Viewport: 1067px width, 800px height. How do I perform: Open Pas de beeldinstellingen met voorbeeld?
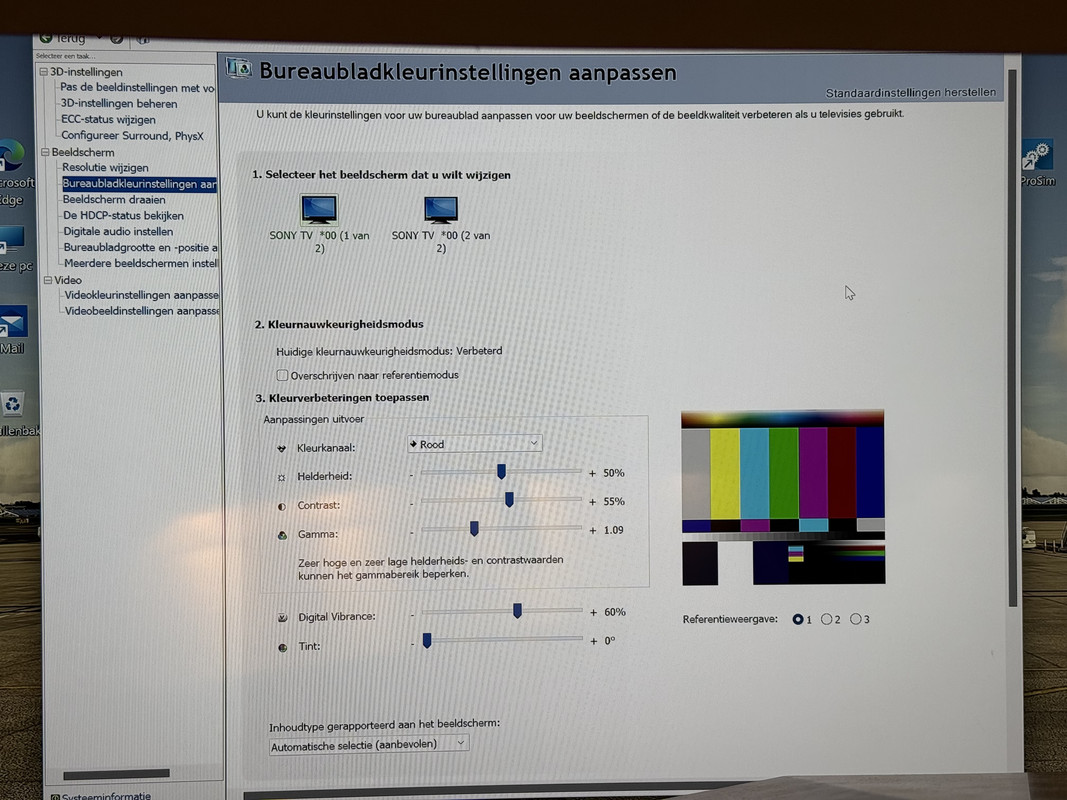pyautogui.click(x=137, y=87)
